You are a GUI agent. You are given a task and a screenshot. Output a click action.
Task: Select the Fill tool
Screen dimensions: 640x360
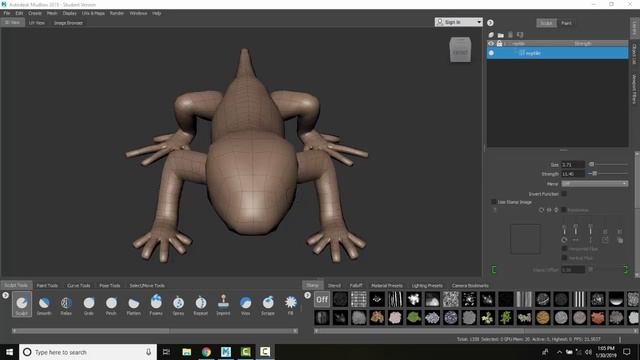tap(291, 304)
